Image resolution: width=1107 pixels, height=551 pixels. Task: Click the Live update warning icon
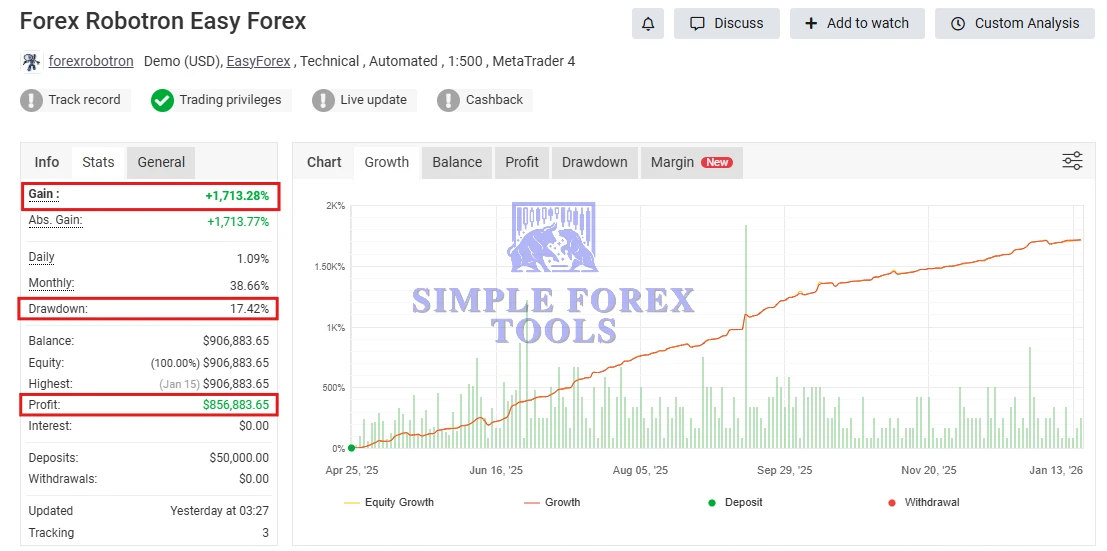pyautogui.click(x=323, y=100)
